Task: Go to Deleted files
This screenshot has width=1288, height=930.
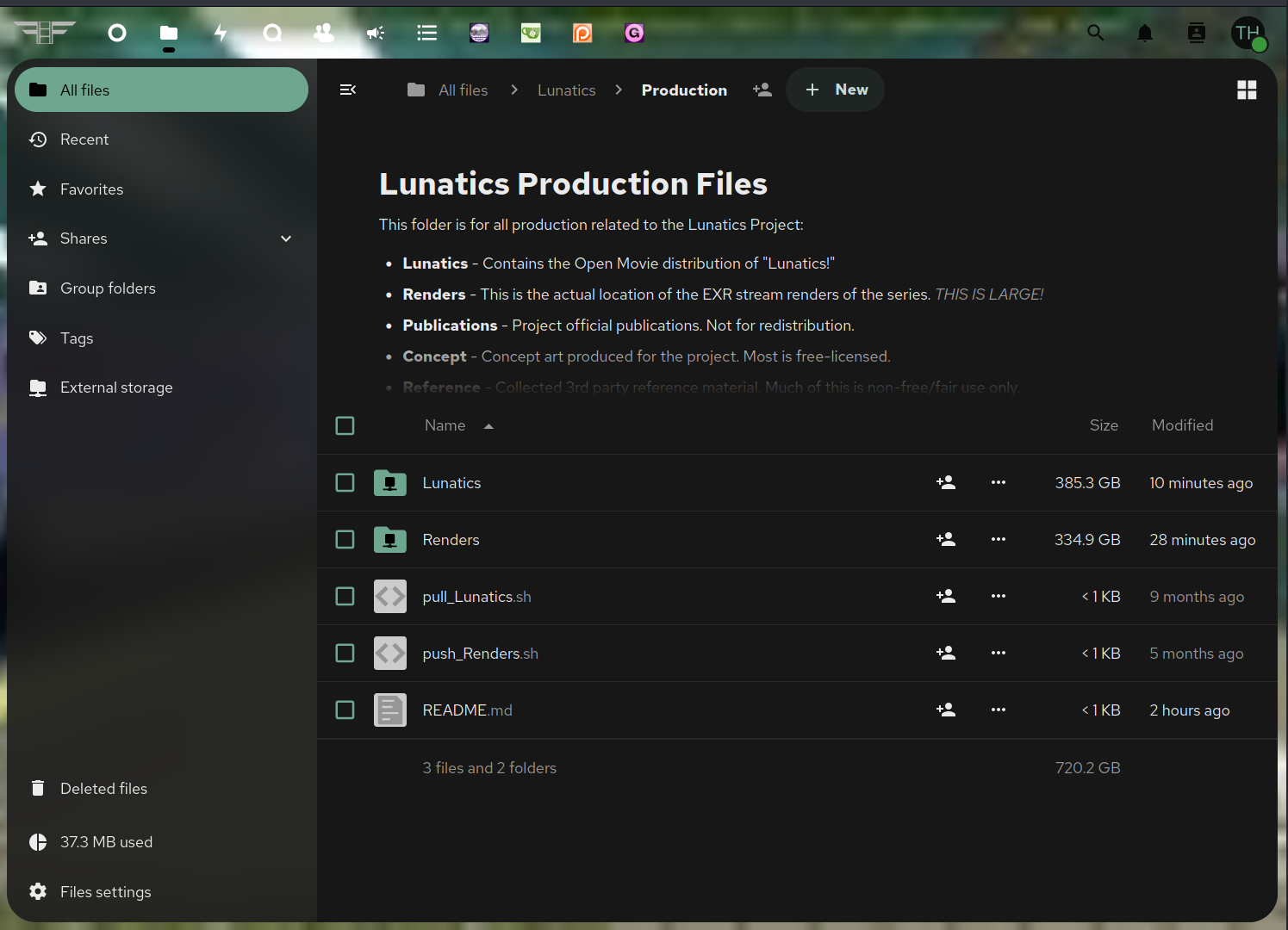Action: (103, 788)
